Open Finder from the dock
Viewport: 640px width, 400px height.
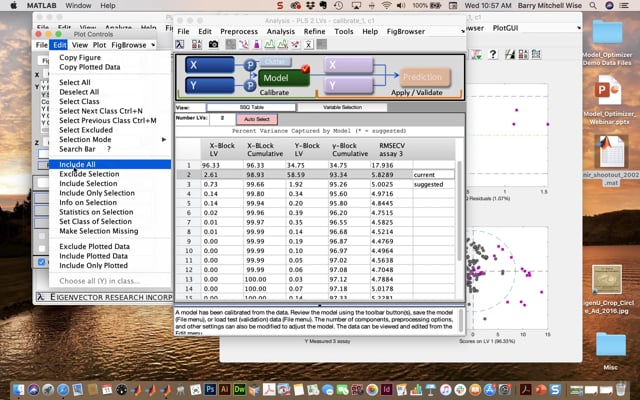point(18,389)
